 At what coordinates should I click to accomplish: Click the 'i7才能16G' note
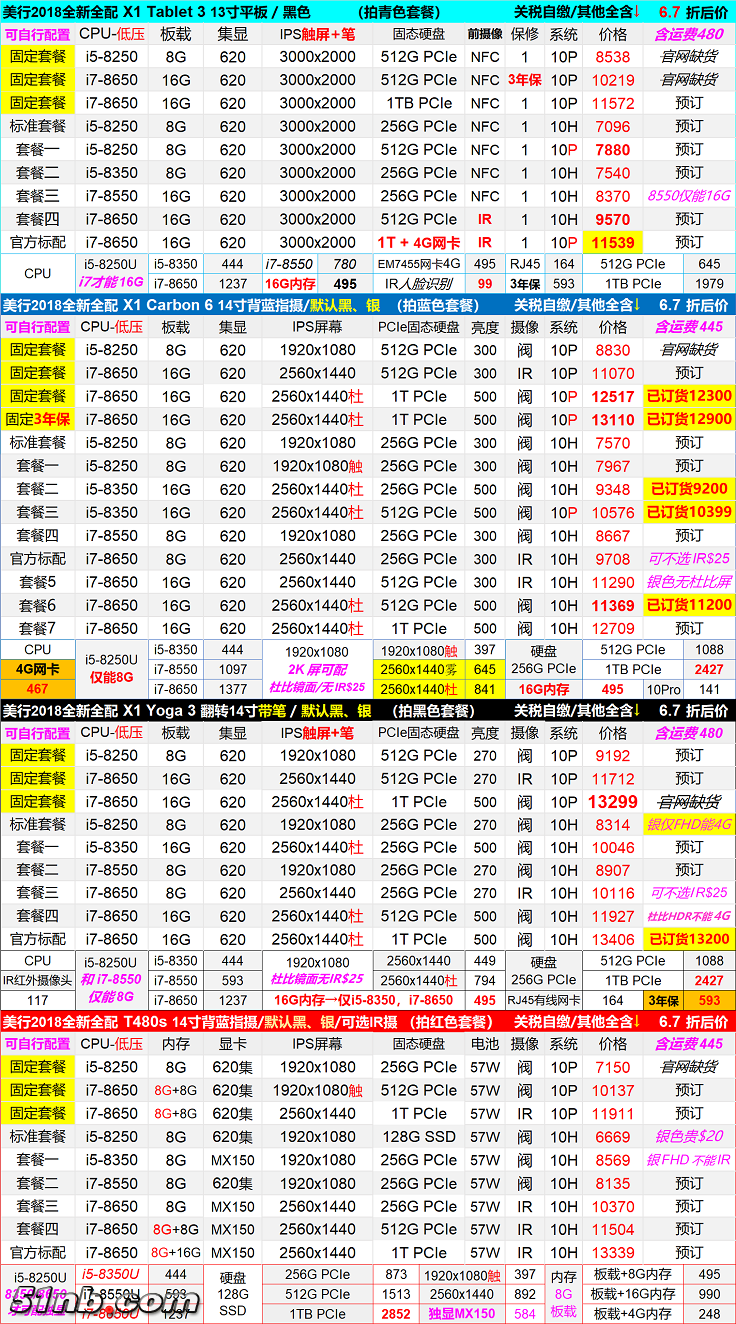(x=111, y=283)
